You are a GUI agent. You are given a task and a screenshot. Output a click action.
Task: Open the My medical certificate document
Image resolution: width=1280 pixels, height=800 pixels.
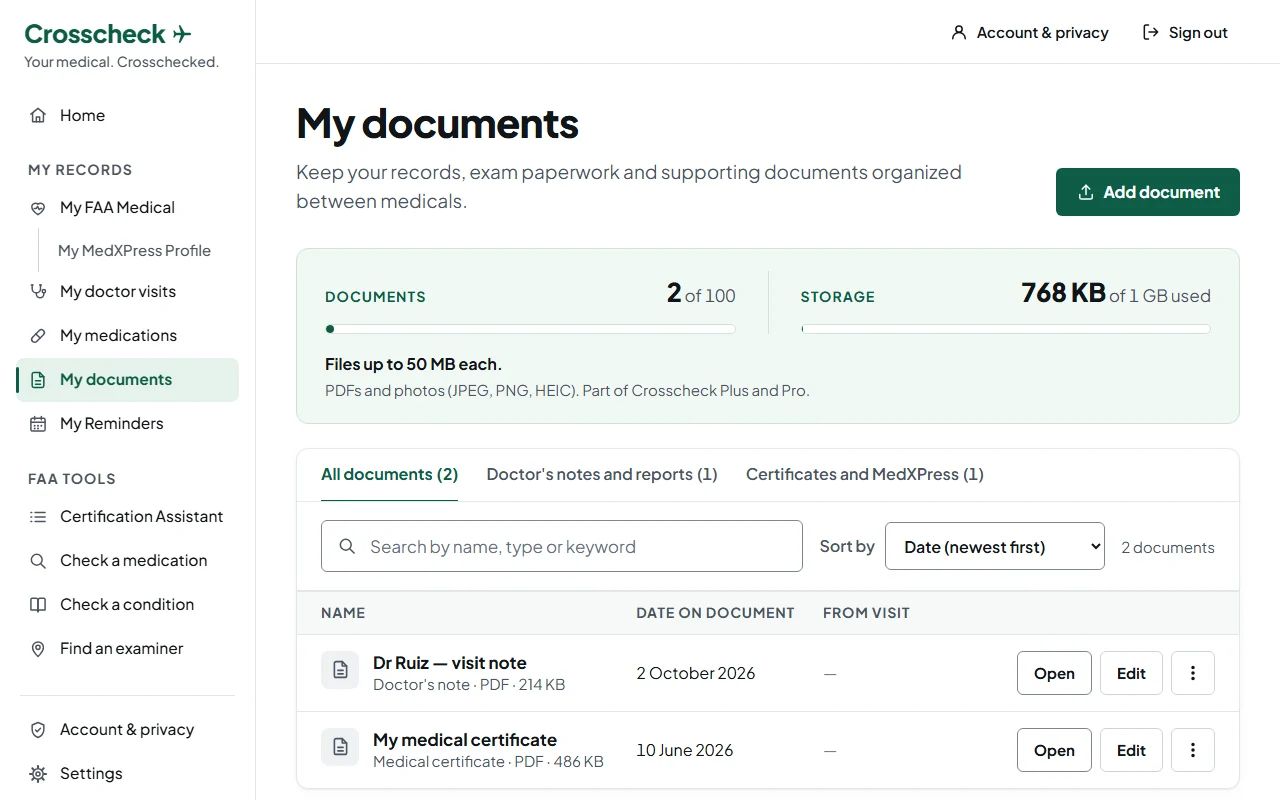[x=1054, y=750]
